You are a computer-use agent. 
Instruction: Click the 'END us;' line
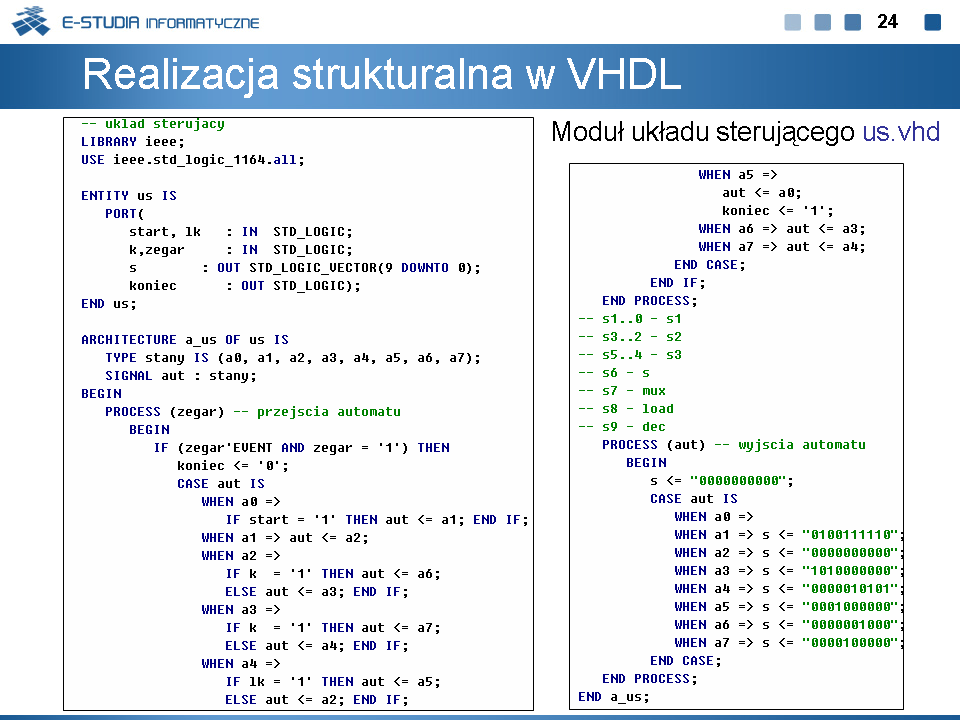tap(108, 304)
